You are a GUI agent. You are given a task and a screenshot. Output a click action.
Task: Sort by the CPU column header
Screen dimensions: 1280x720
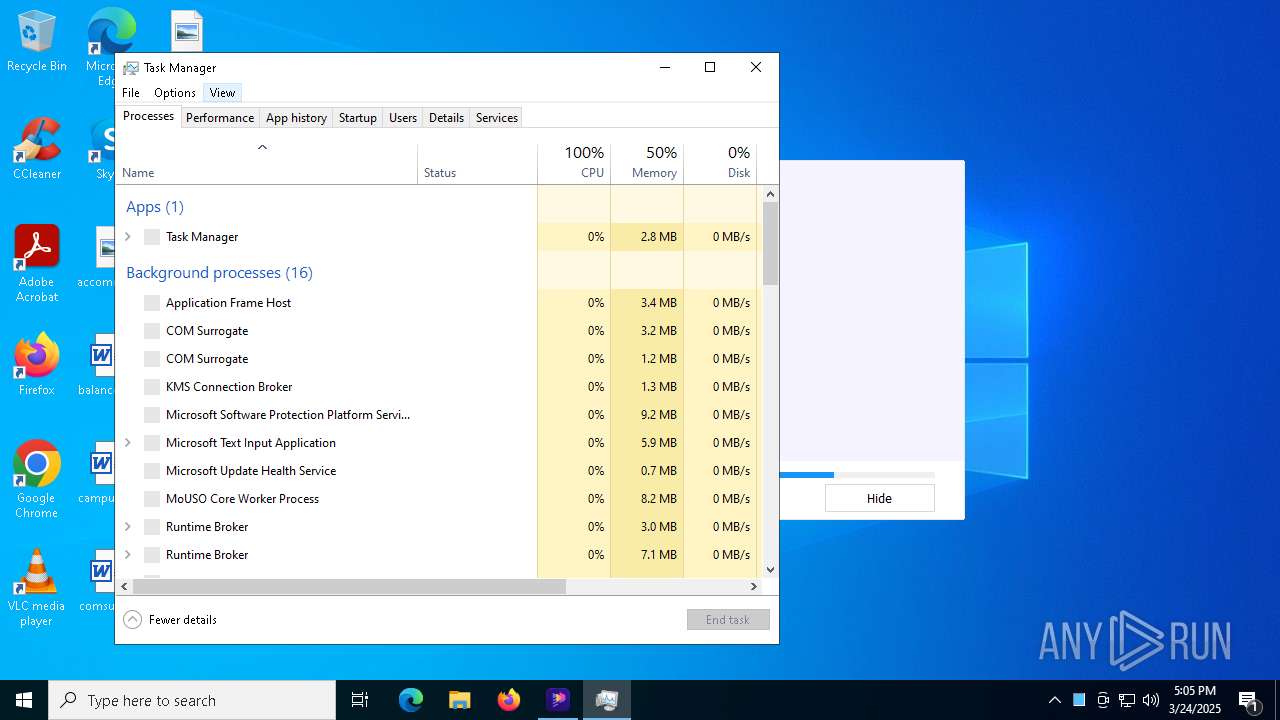point(574,164)
